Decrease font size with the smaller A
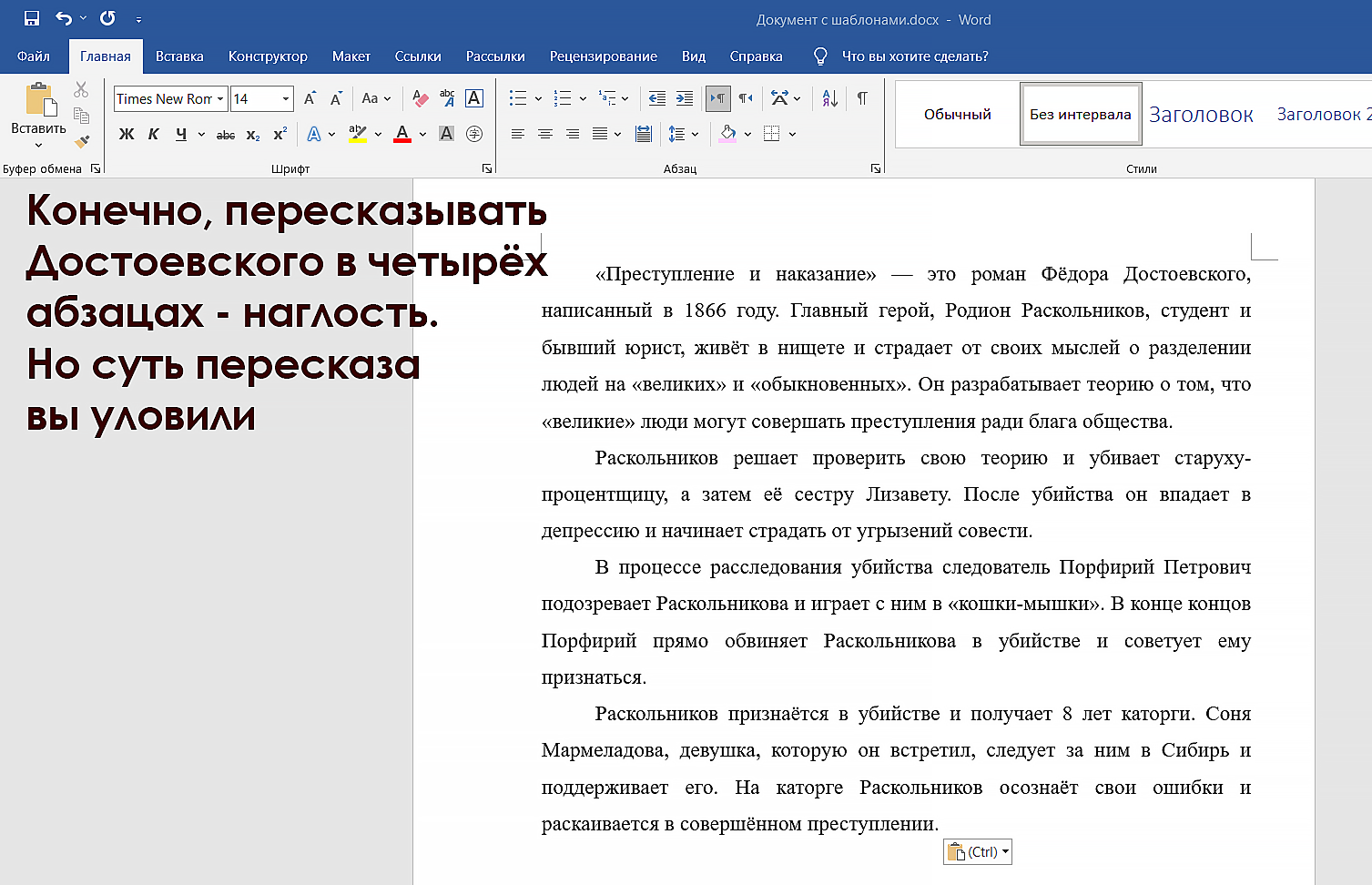This screenshot has height=885, width=1372. (x=336, y=98)
